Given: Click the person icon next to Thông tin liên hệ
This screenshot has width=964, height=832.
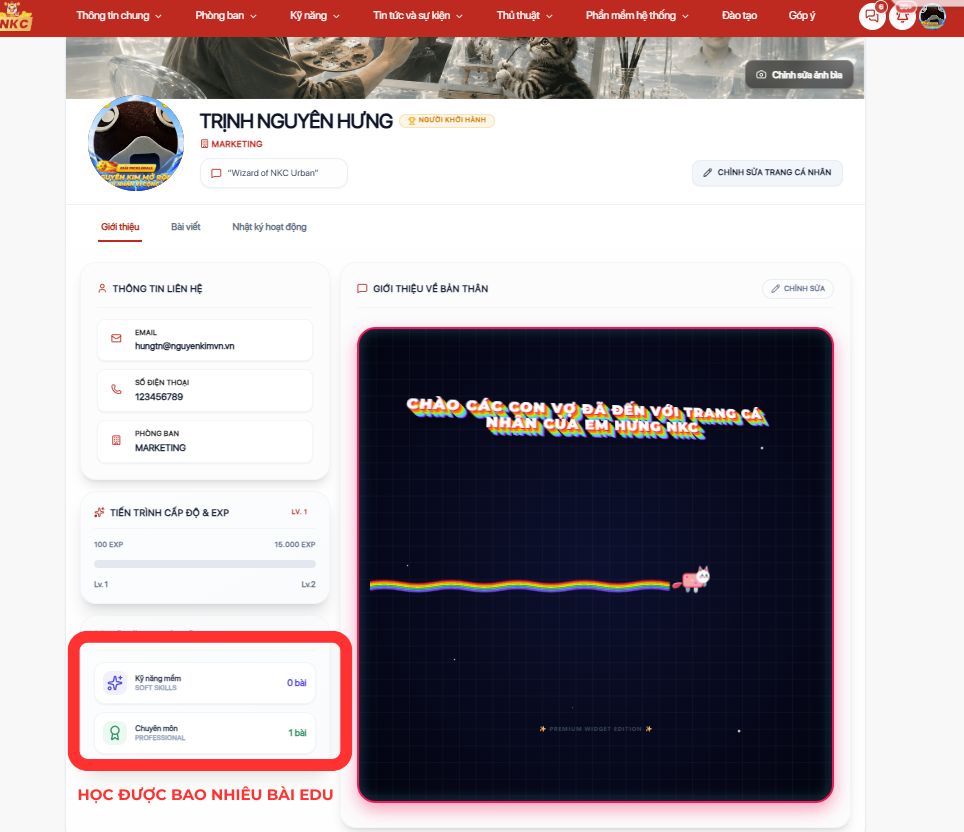Looking at the screenshot, I should tap(102, 288).
